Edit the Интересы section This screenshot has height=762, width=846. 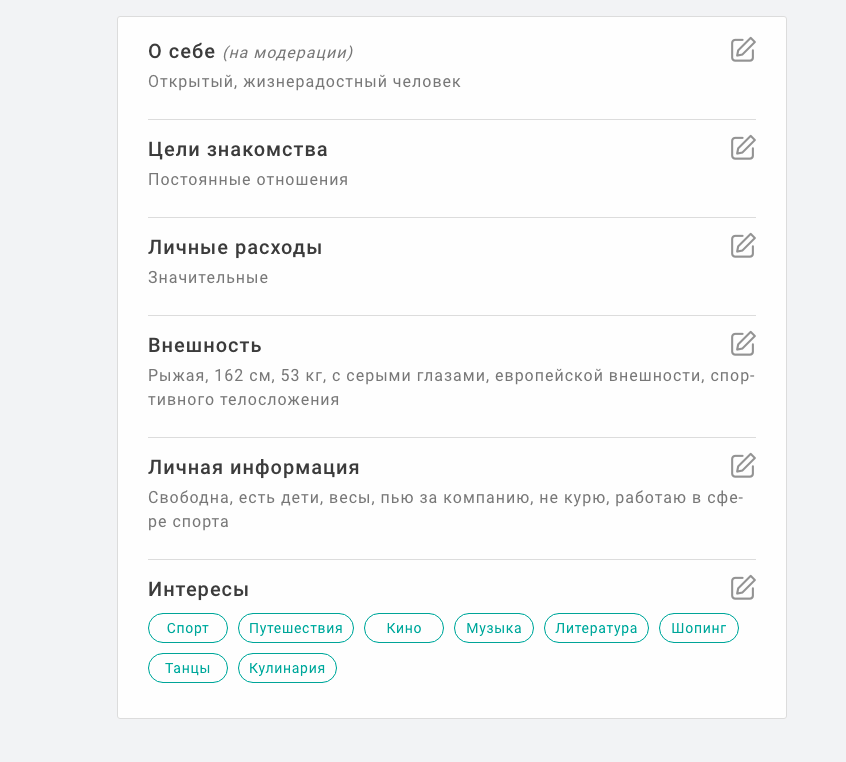(743, 588)
